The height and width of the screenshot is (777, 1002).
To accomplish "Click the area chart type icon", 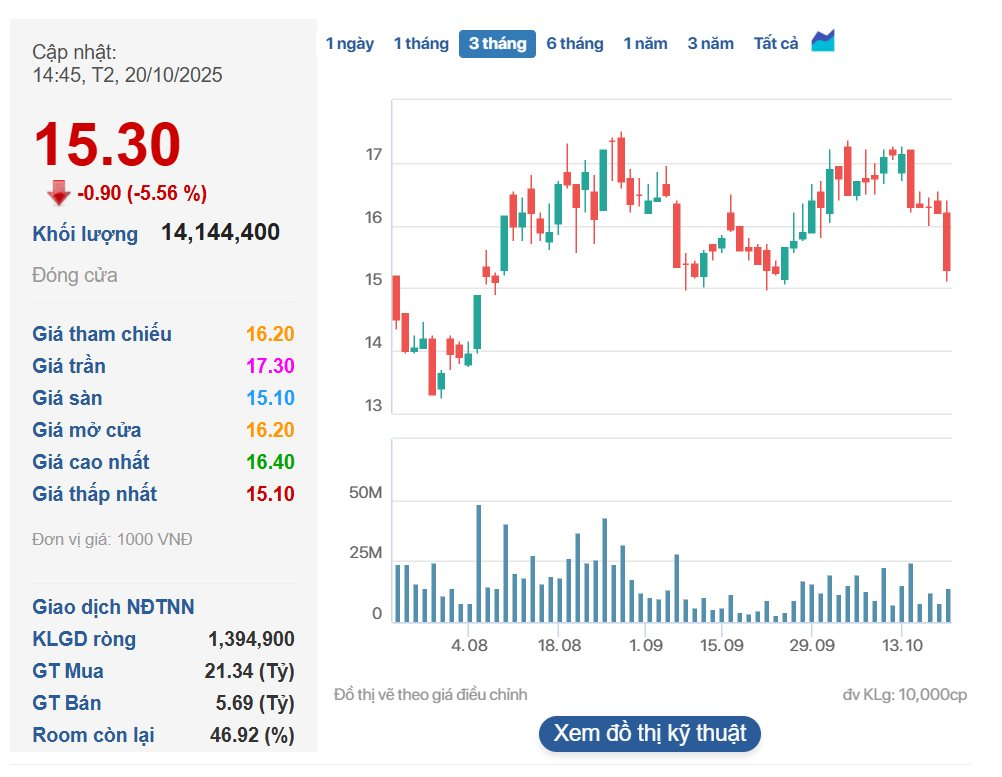I will point(823,42).
